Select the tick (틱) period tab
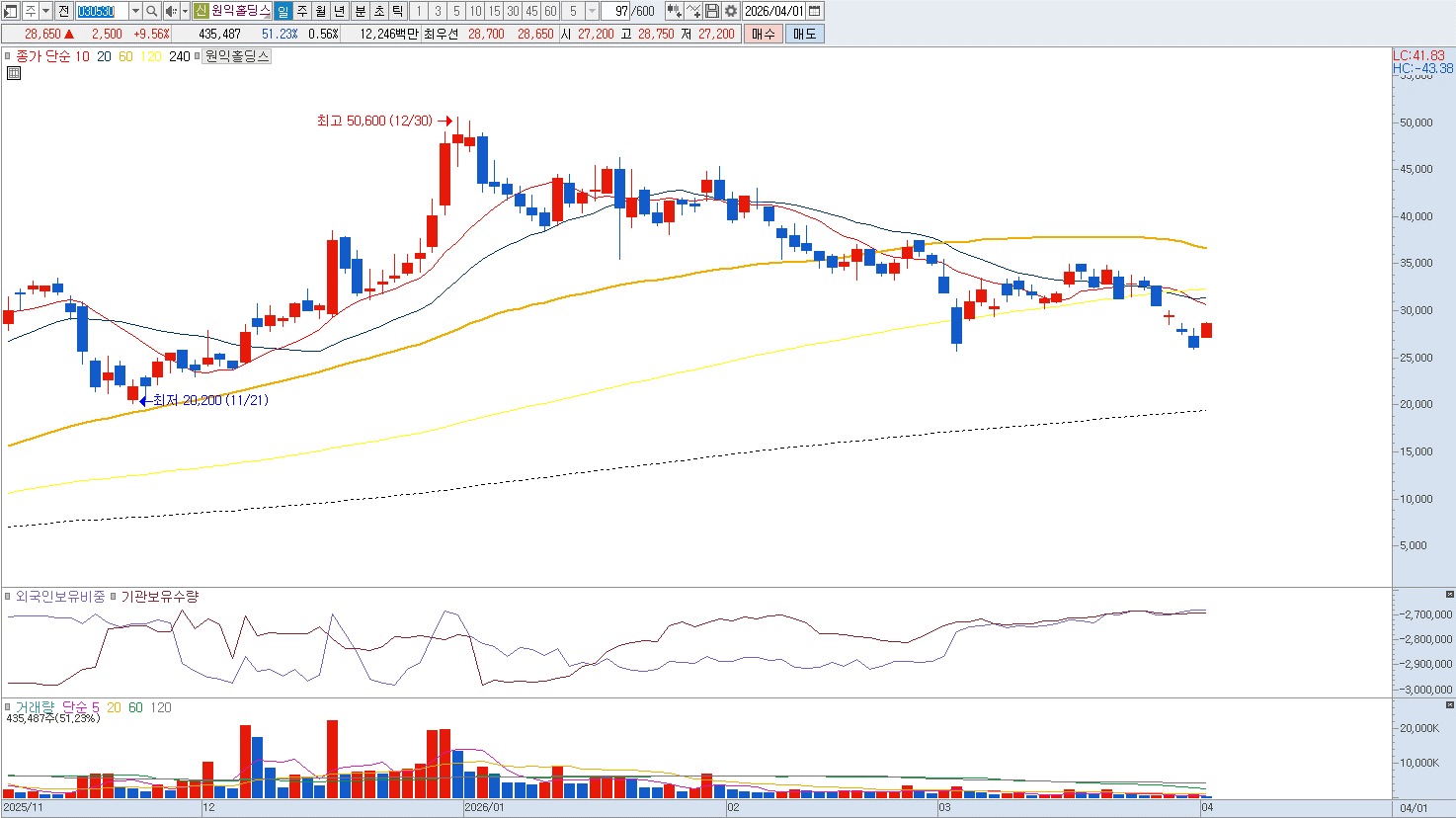This screenshot has width=1456, height=818. tap(397, 11)
